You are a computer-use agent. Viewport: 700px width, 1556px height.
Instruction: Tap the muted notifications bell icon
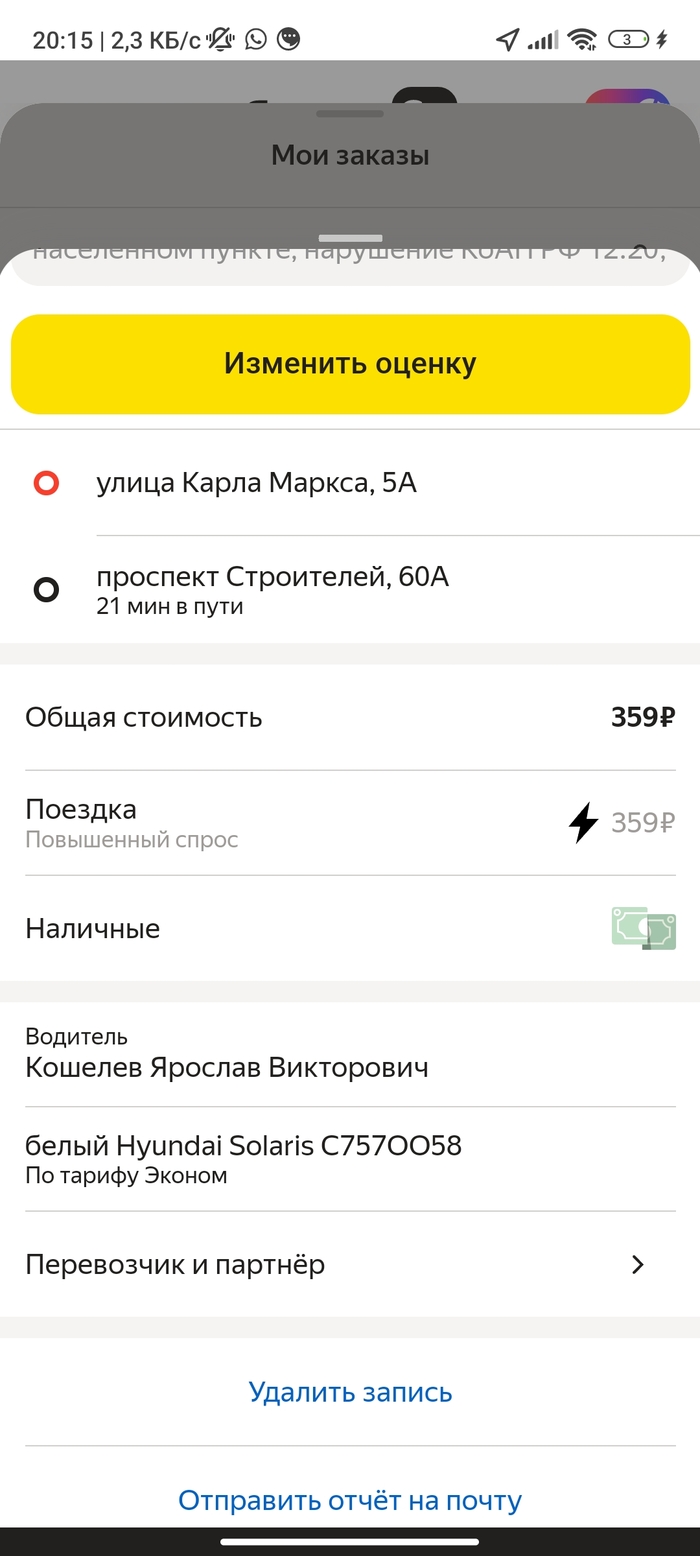[221, 39]
